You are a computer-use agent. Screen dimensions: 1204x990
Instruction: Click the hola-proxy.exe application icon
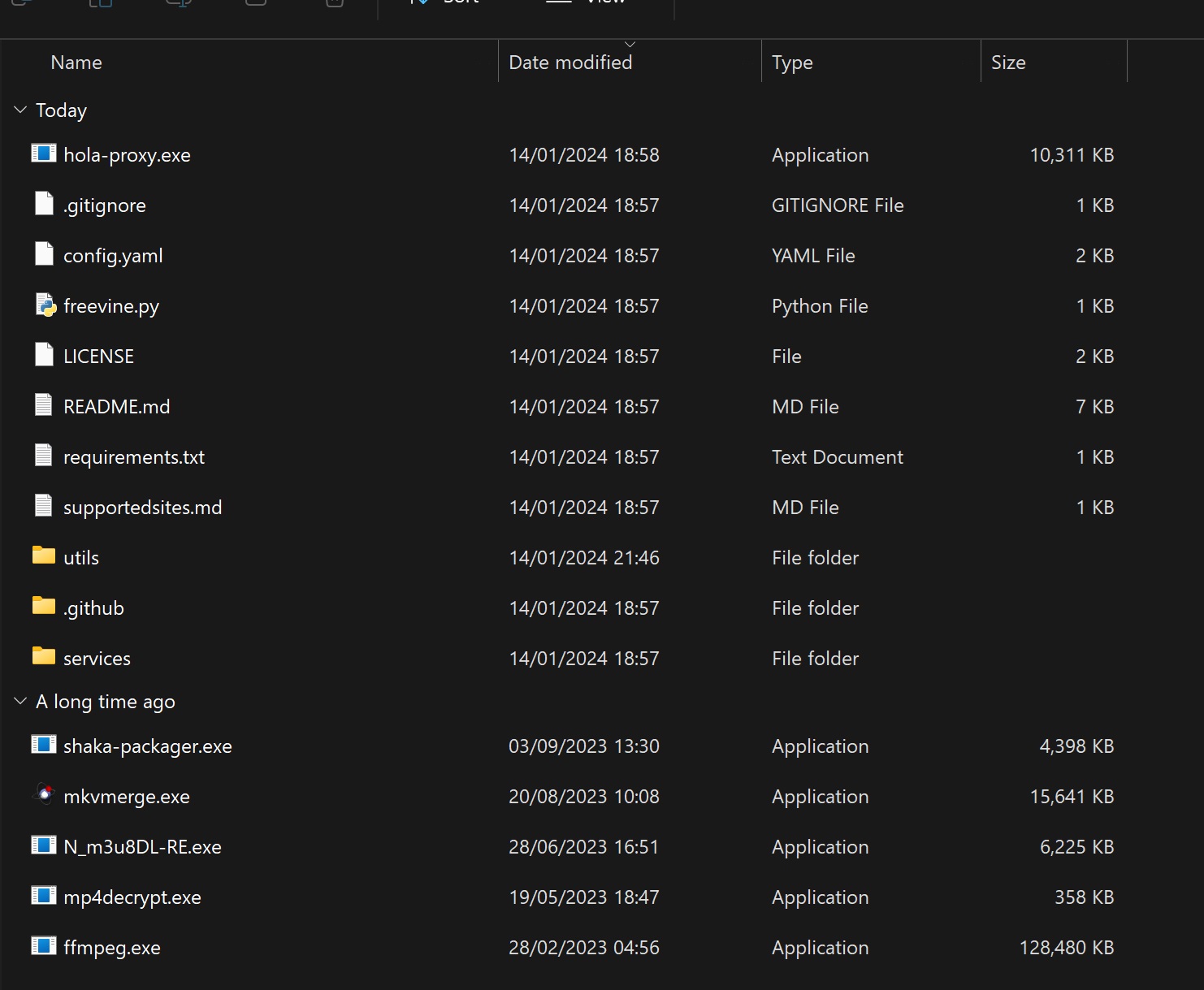pos(44,153)
